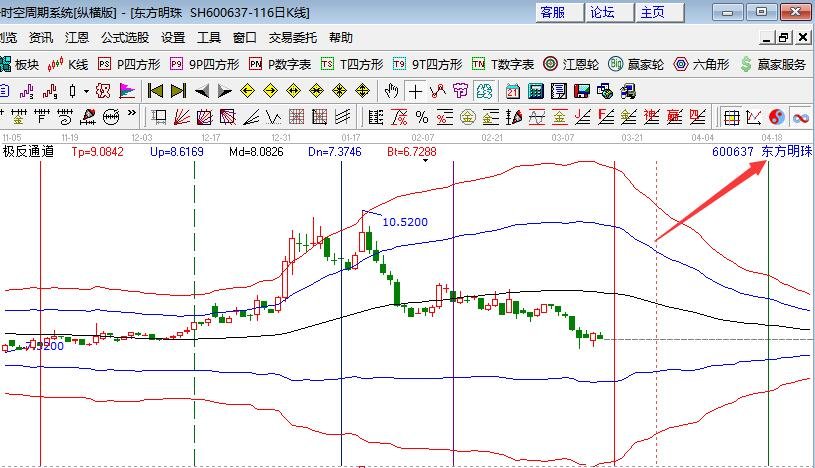Open the 工具 menu
815x468 pixels.
(x=209, y=38)
